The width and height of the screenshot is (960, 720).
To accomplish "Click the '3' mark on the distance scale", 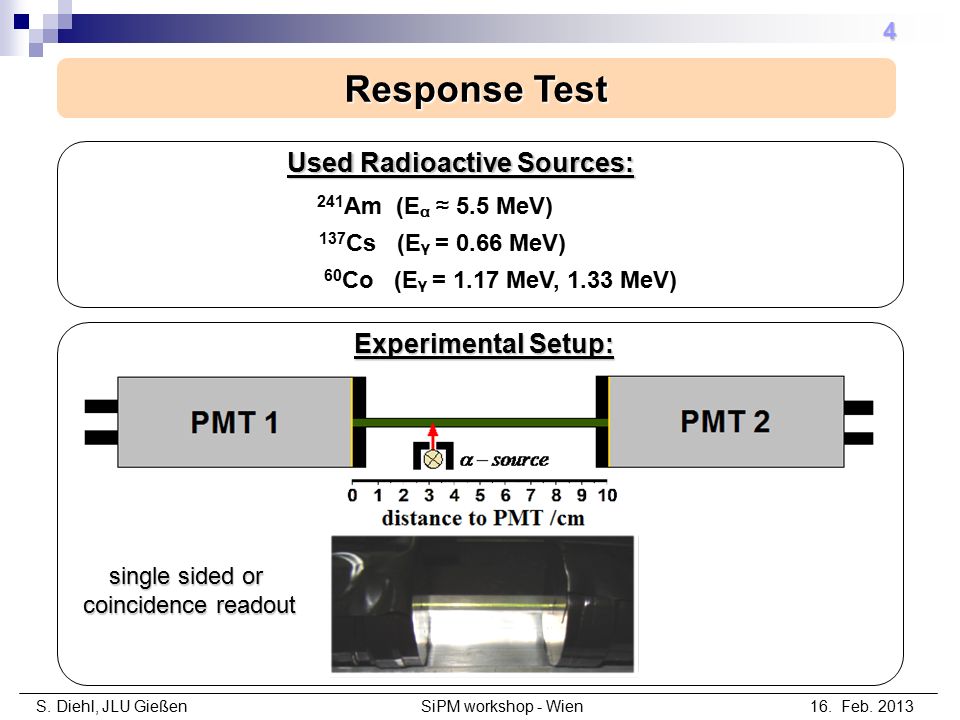I will coord(429,495).
